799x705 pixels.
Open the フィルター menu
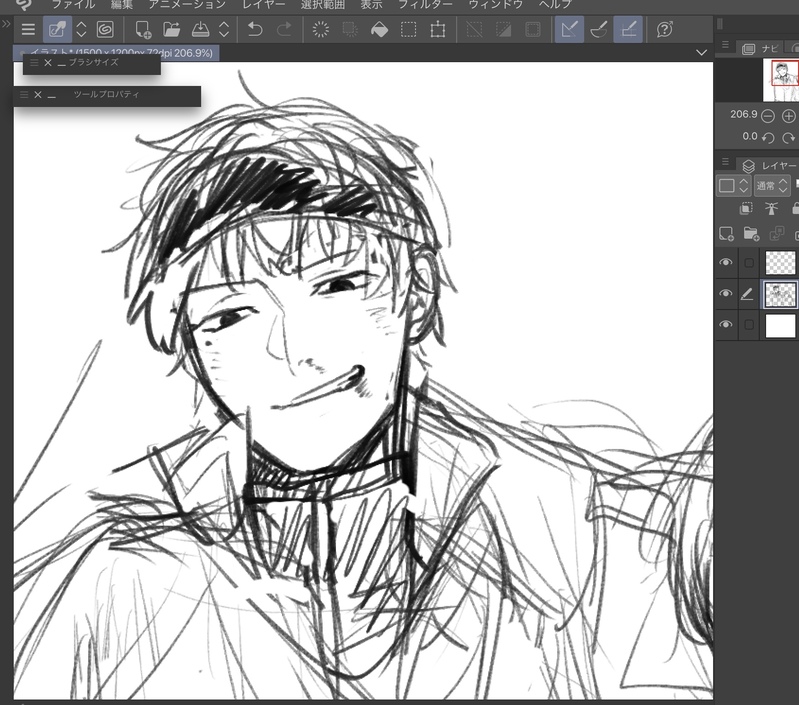(425, 5)
